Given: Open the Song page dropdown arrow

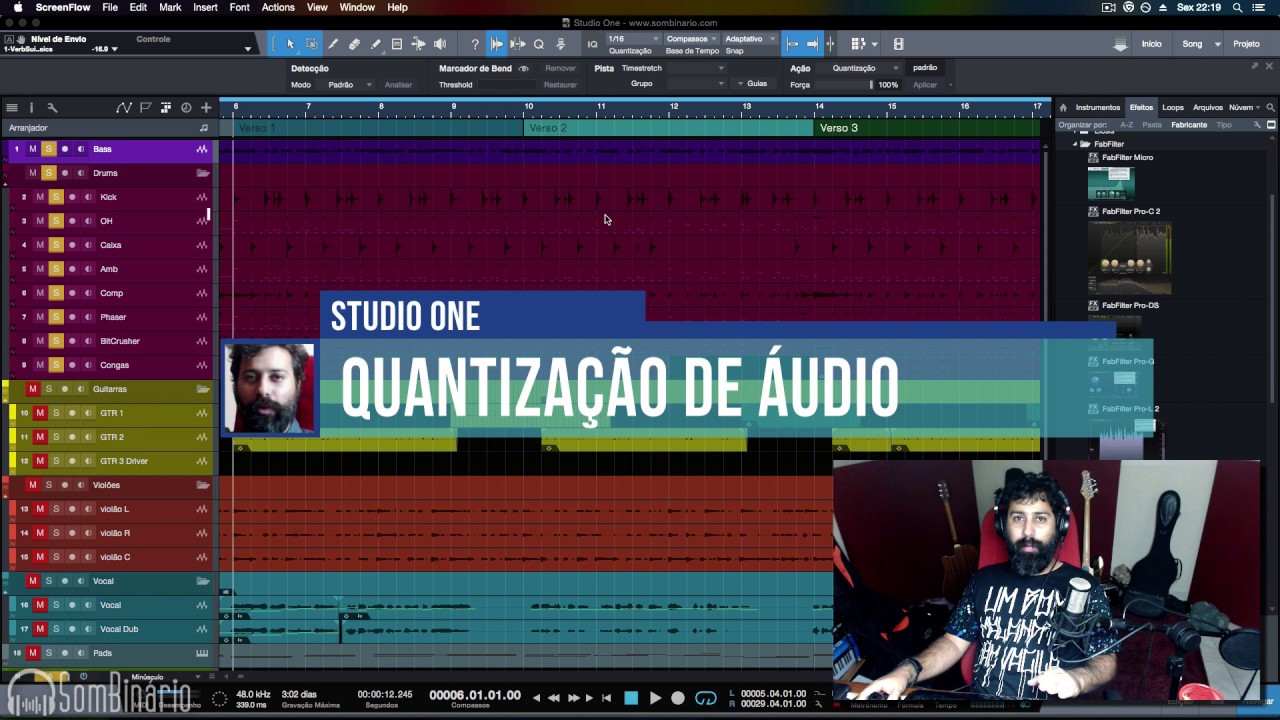Looking at the screenshot, I should coord(1217,44).
